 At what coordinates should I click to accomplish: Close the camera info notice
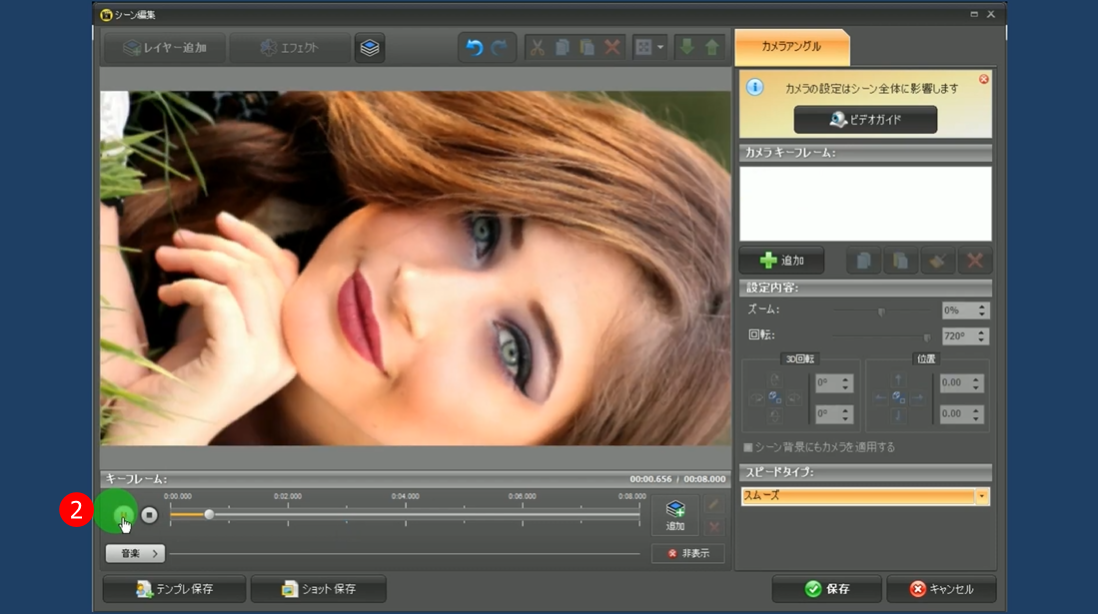pyautogui.click(x=983, y=79)
